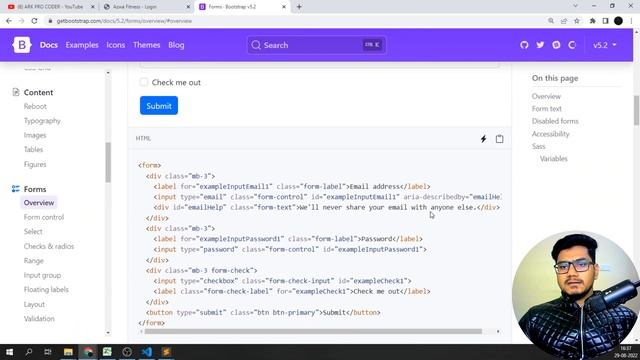Open Examples in navbar
This screenshot has width=640, height=360.
pos(82,45)
